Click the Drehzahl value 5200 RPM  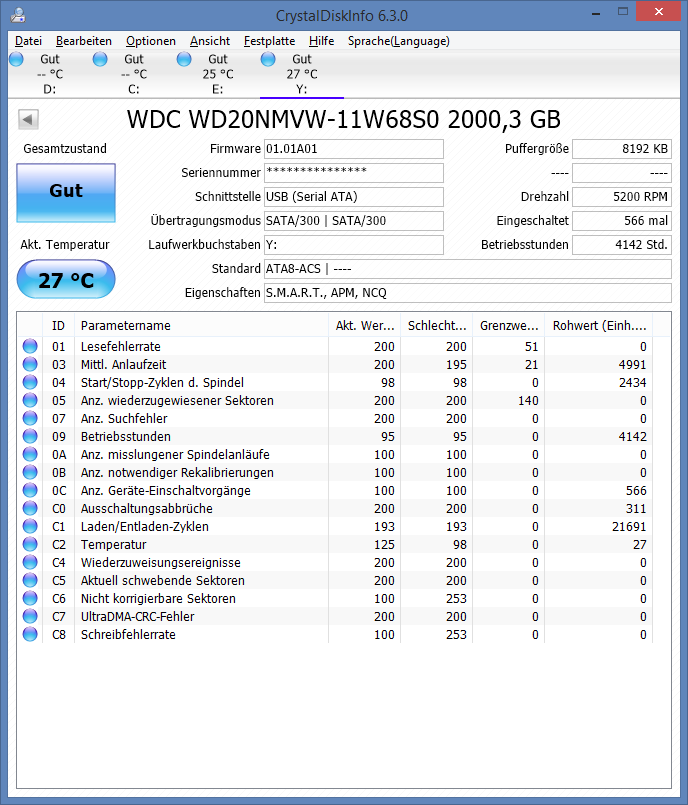tap(622, 197)
